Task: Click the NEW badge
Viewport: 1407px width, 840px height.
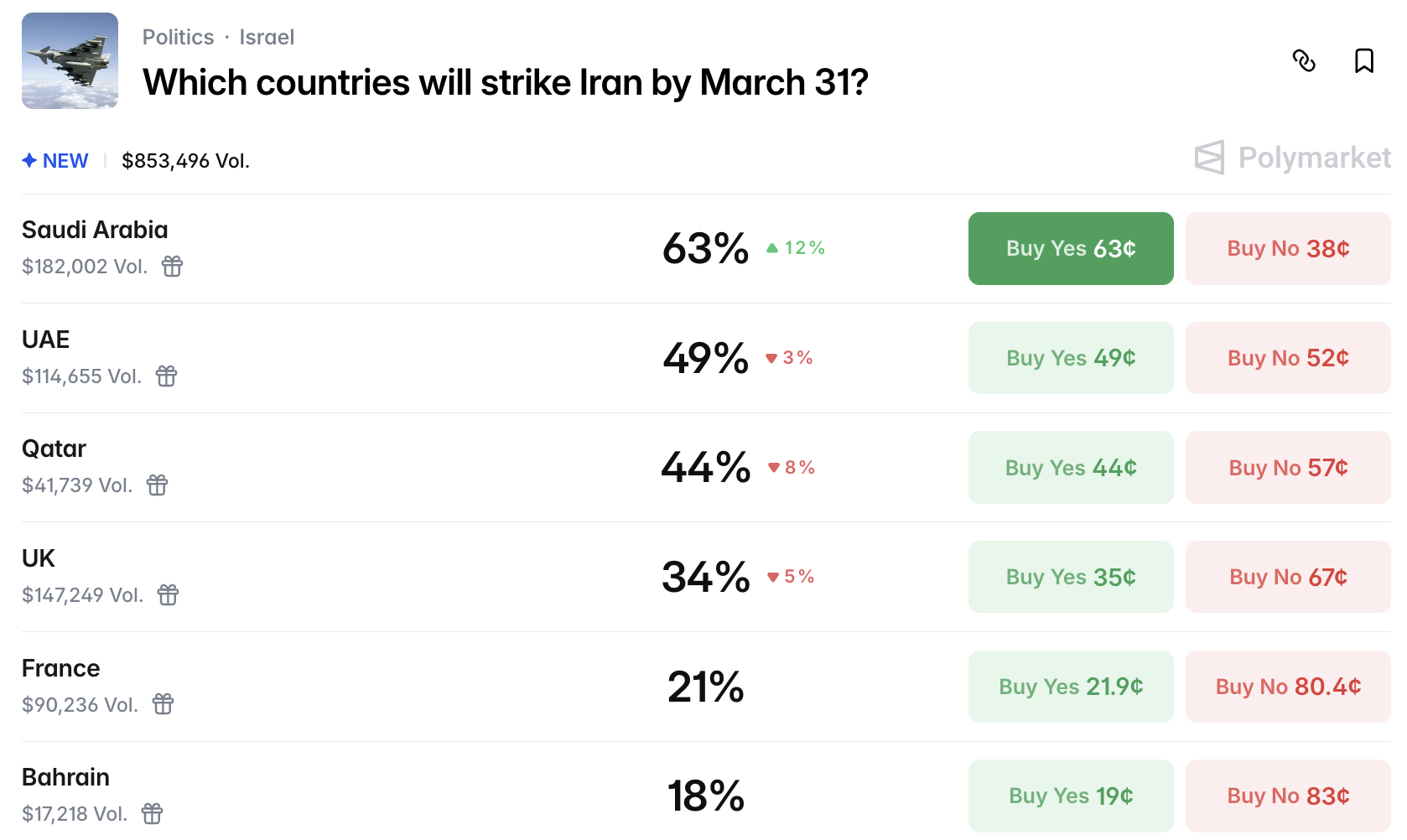Action: coord(55,161)
